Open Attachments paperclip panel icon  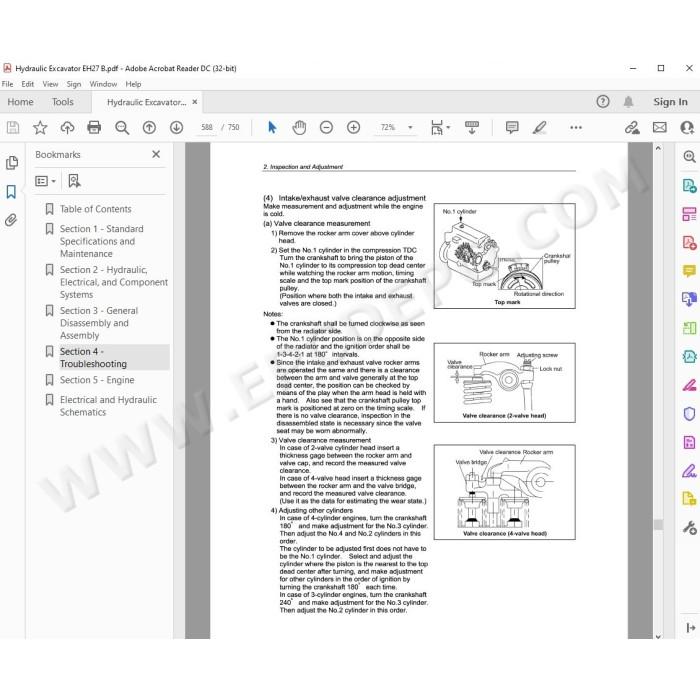click(11, 220)
